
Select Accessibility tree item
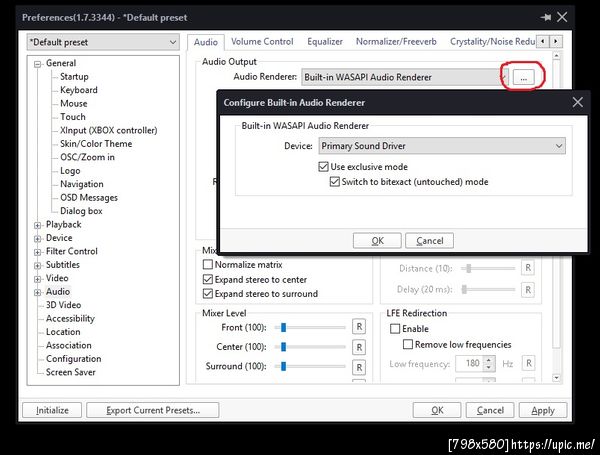tap(70, 318)
